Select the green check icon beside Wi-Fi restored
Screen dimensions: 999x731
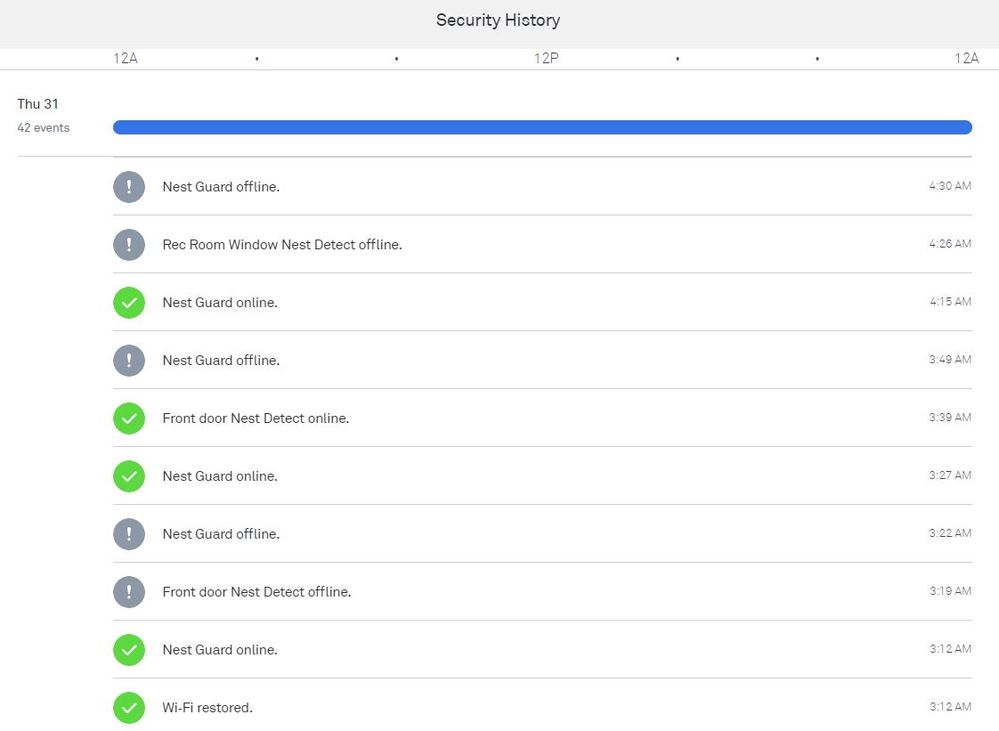click(x=129, y=708)
